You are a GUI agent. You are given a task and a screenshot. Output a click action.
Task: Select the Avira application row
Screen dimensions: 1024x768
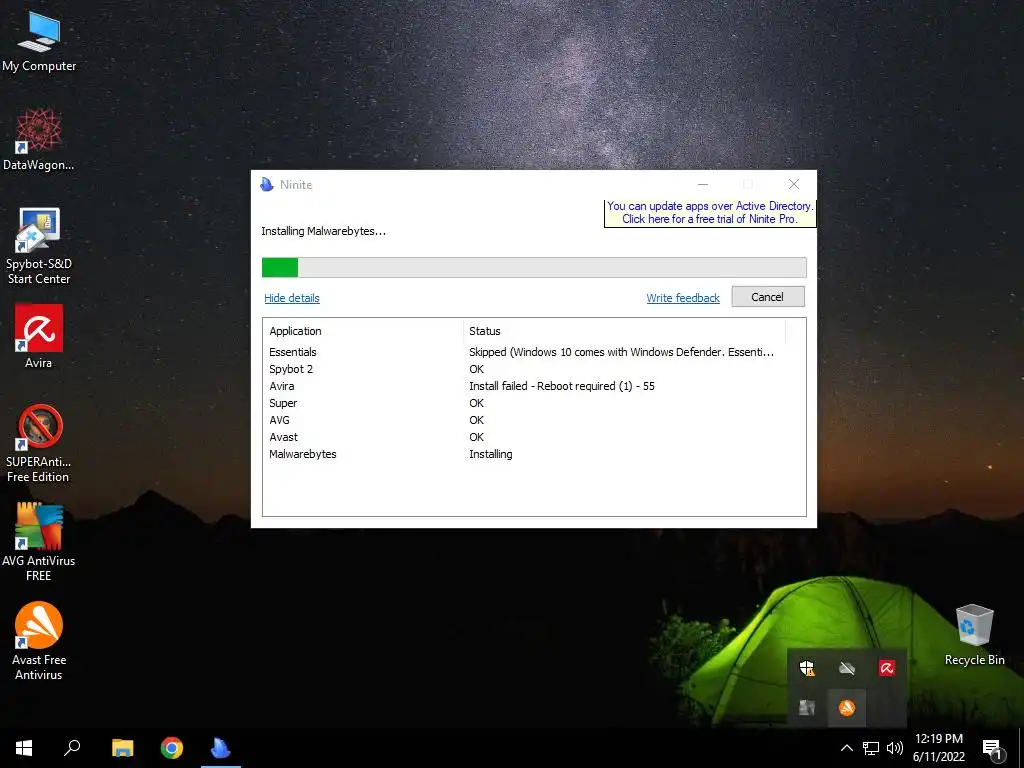click(x=534, y=386)
